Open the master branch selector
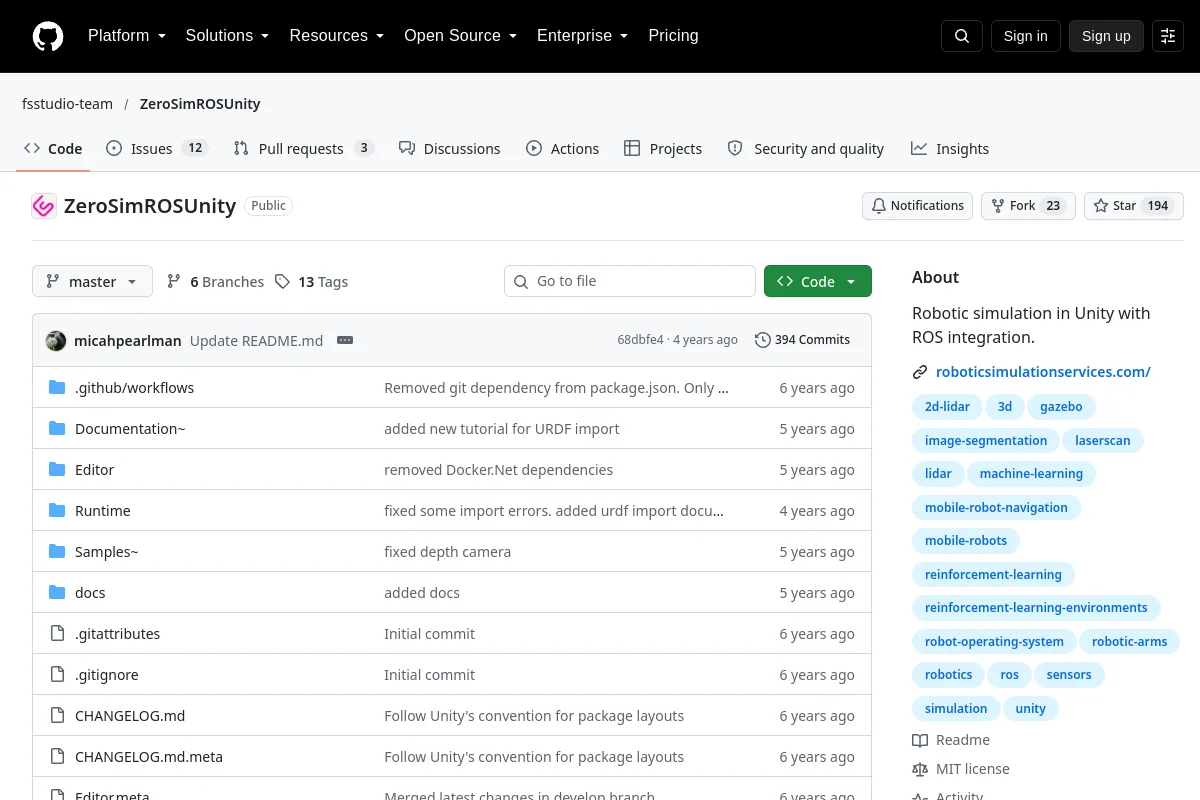 [x=92, y=282]
